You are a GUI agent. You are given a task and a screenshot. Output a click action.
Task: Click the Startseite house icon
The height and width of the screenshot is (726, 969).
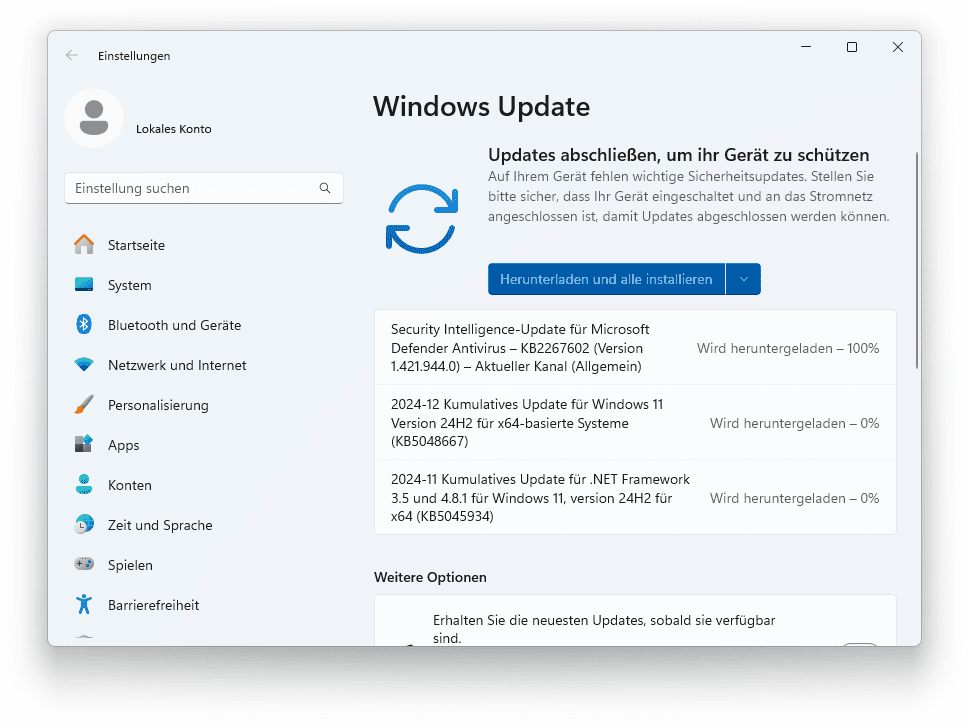tap(84, 245)
